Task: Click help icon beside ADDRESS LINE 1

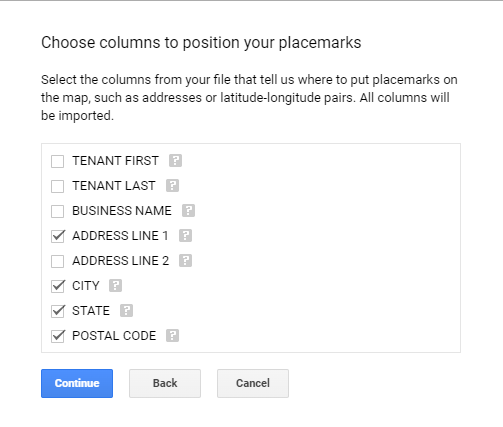Action: tap(185, 236)
